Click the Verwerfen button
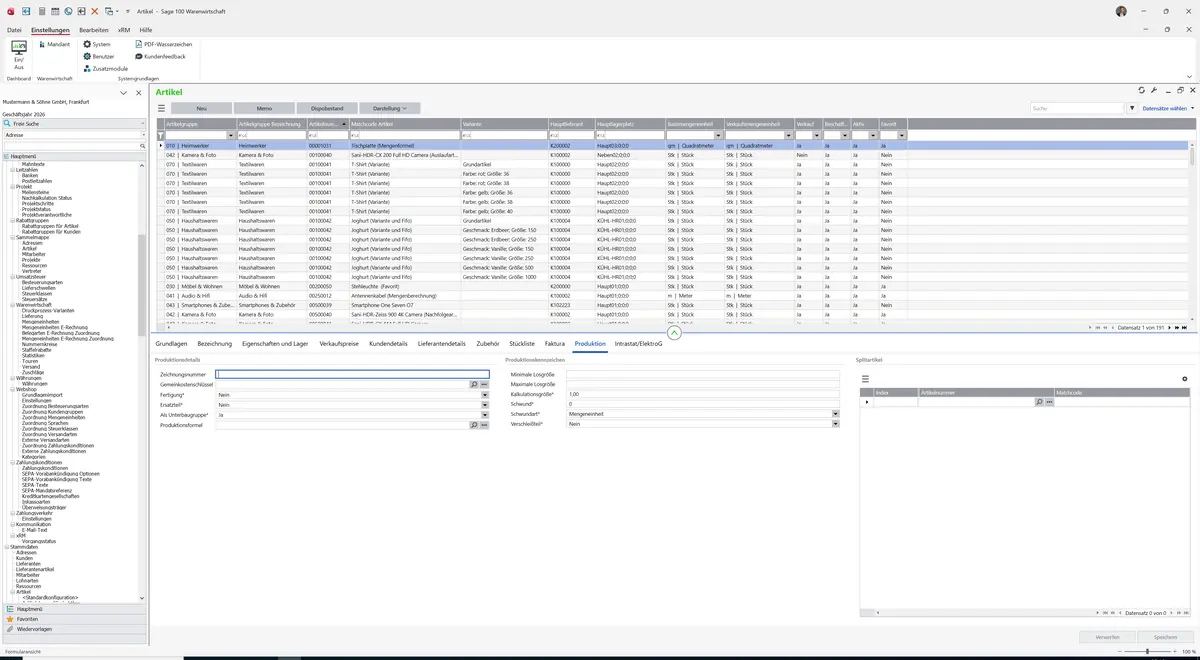The image size is (1200, 660). tap(1107, 637)
